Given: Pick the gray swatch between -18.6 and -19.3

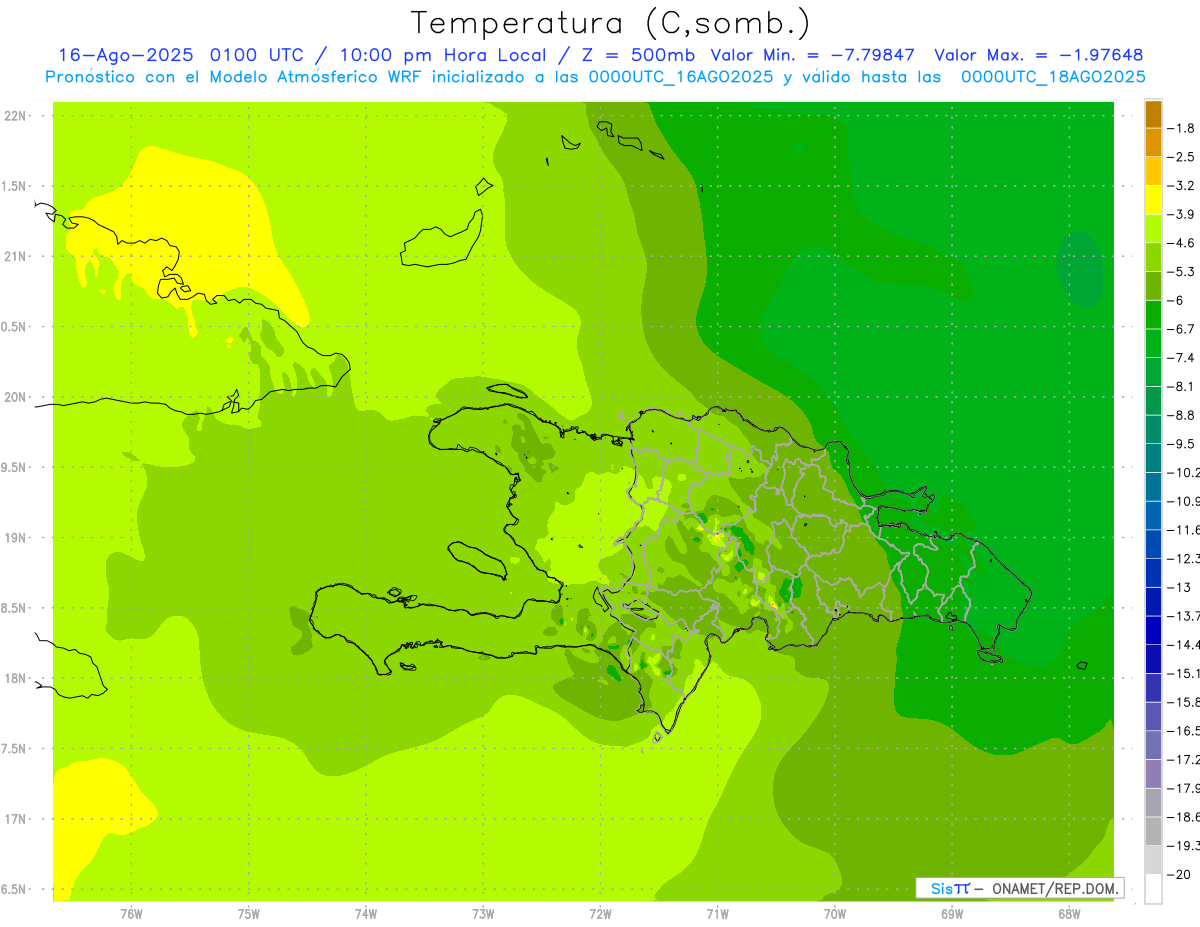Looking at the screenshot, I should (1153, 831).
